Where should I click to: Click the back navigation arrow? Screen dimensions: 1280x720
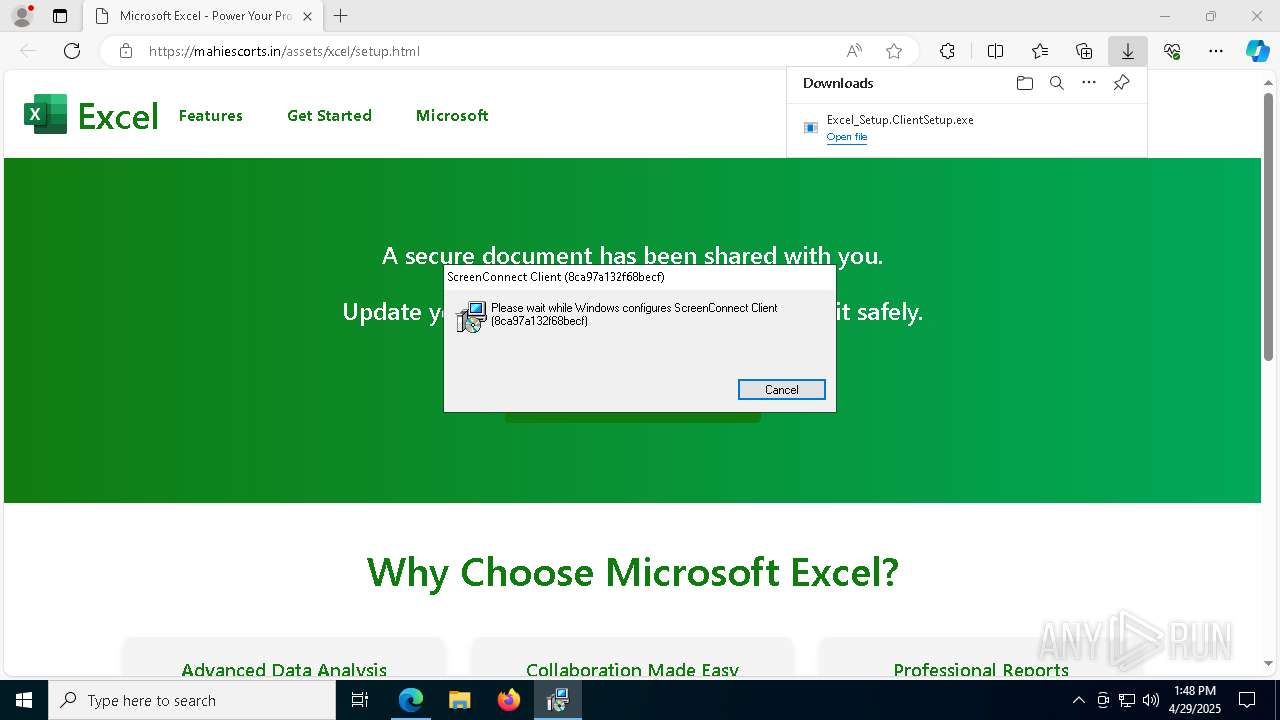[x=28, y=51]
